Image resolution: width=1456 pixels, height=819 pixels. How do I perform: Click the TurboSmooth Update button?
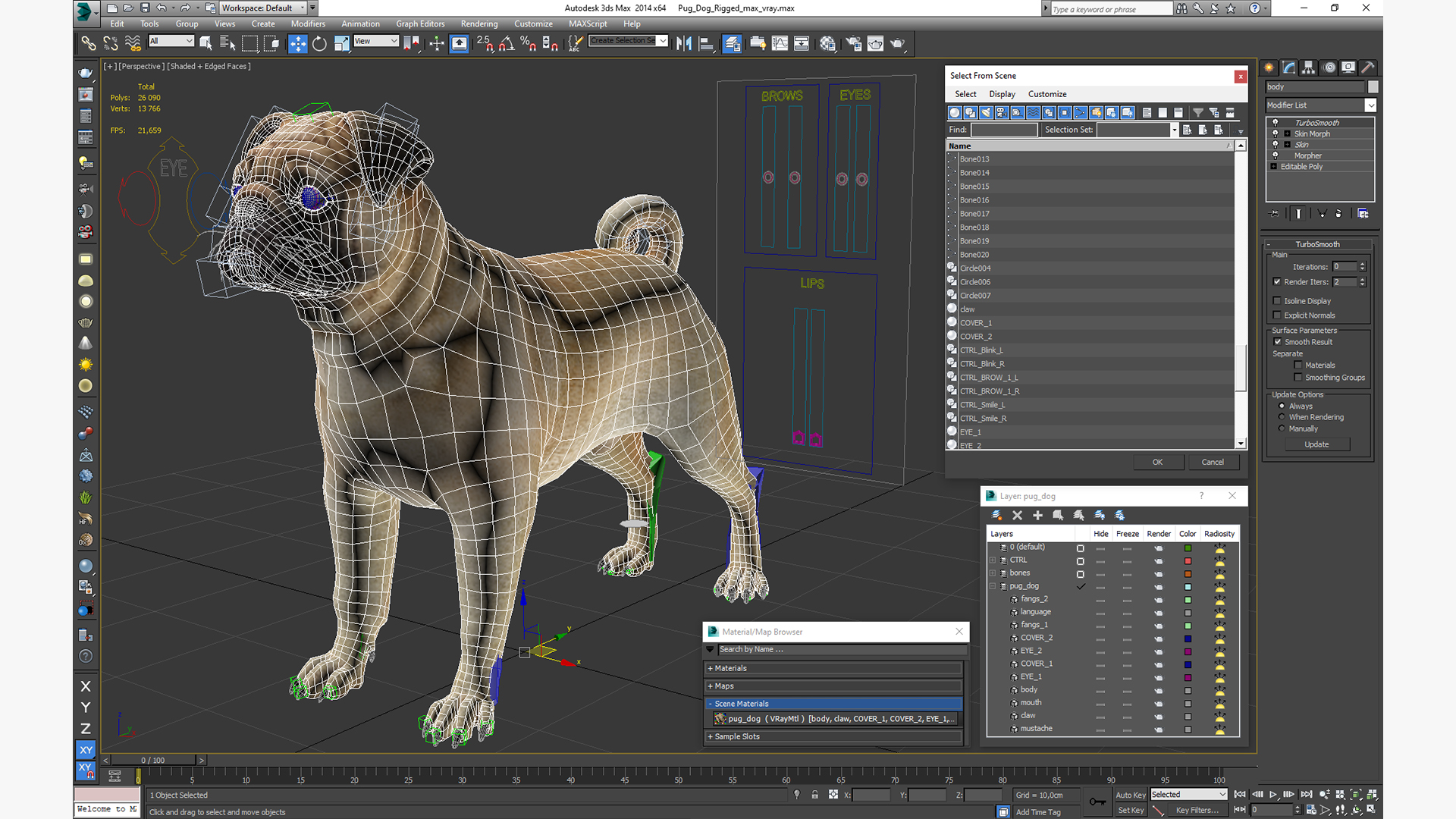[x=1316, y=445]
